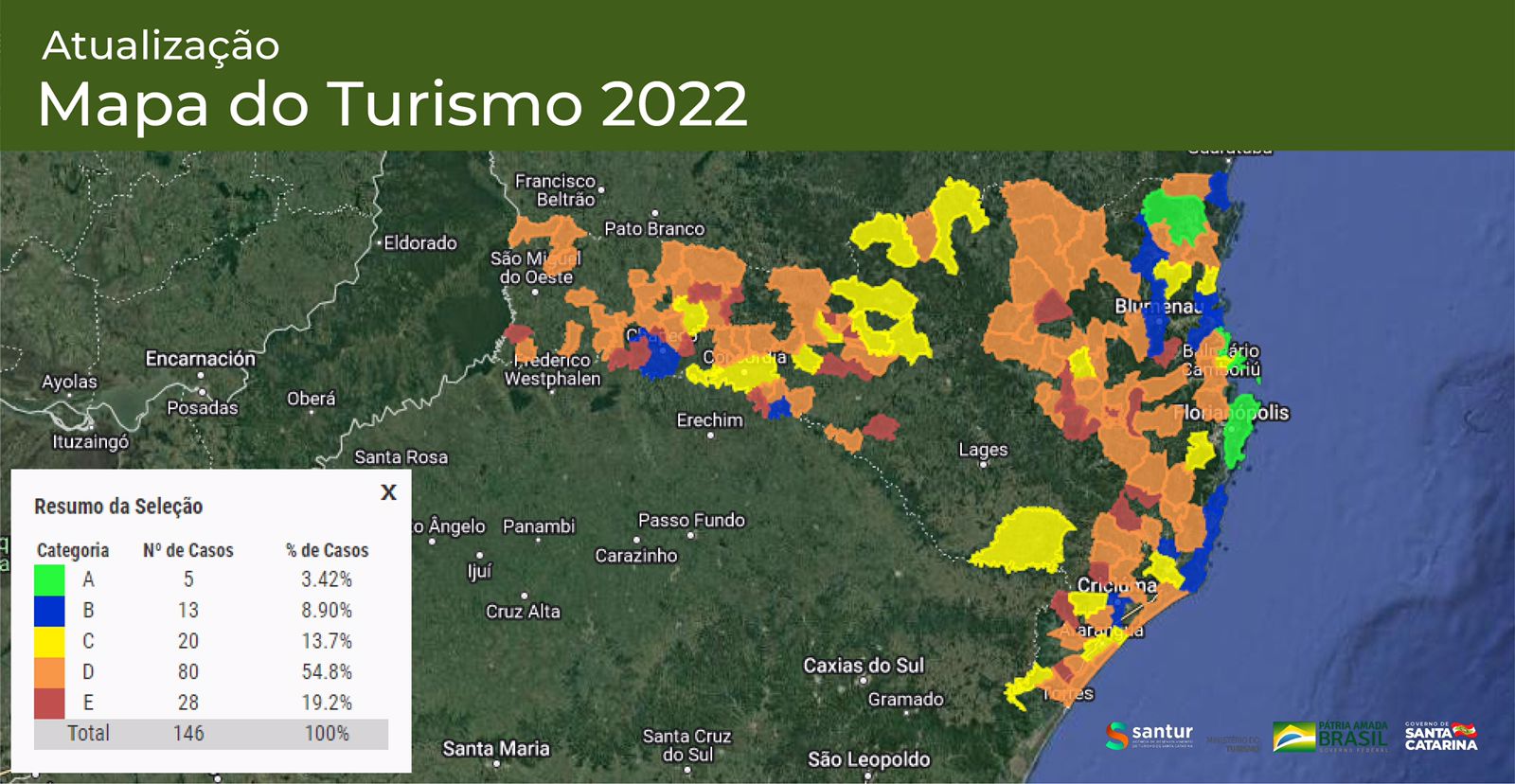The image size is (1515, 784).
Task: Click the green category A swatch
Action: point(49,579)
